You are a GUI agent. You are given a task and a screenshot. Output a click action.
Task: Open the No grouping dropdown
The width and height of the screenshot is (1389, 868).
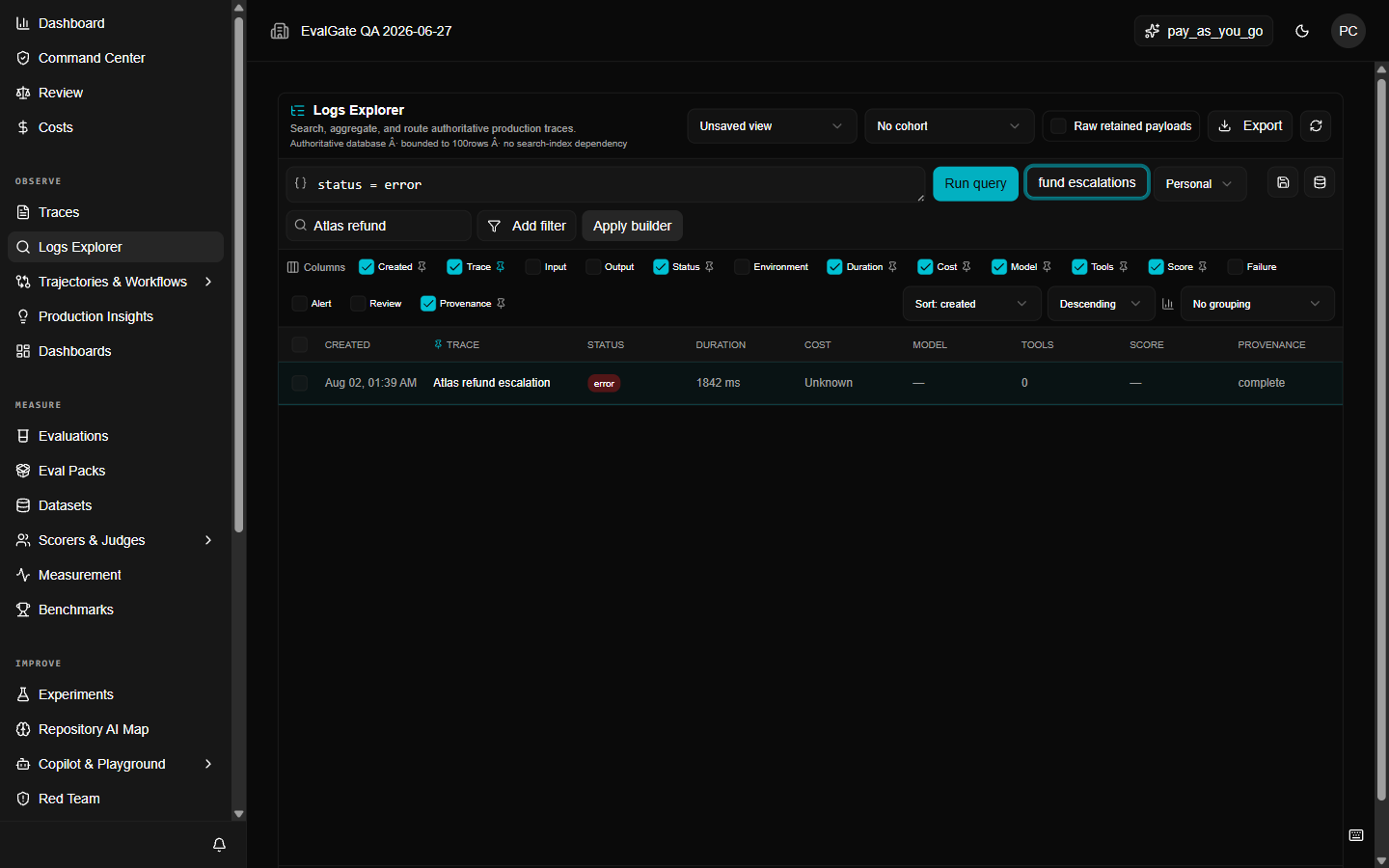(1258, 304)
